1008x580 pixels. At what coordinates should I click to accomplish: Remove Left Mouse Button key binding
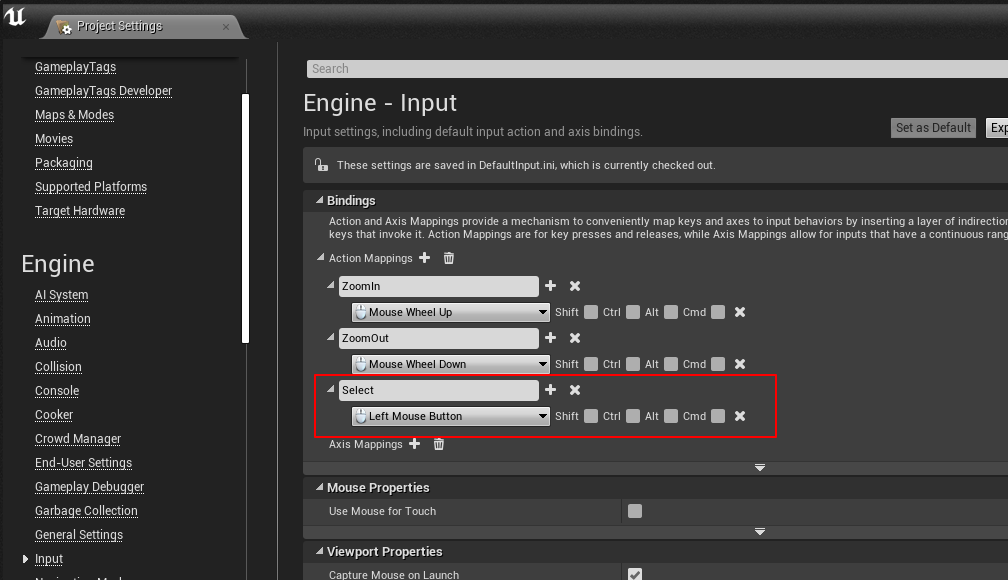pos(740,416)
